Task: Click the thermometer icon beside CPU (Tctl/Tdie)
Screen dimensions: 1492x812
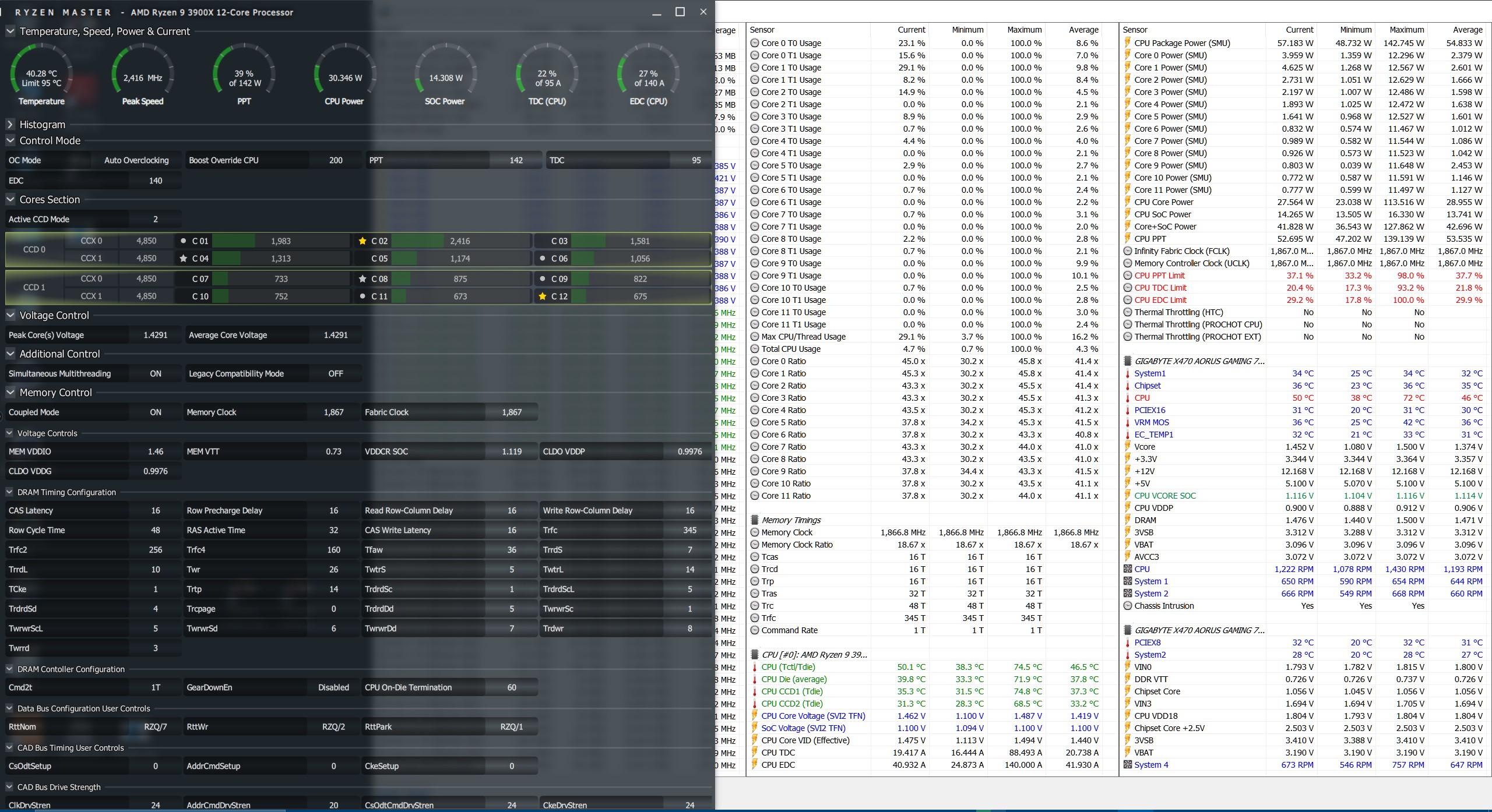Action: 755,667
